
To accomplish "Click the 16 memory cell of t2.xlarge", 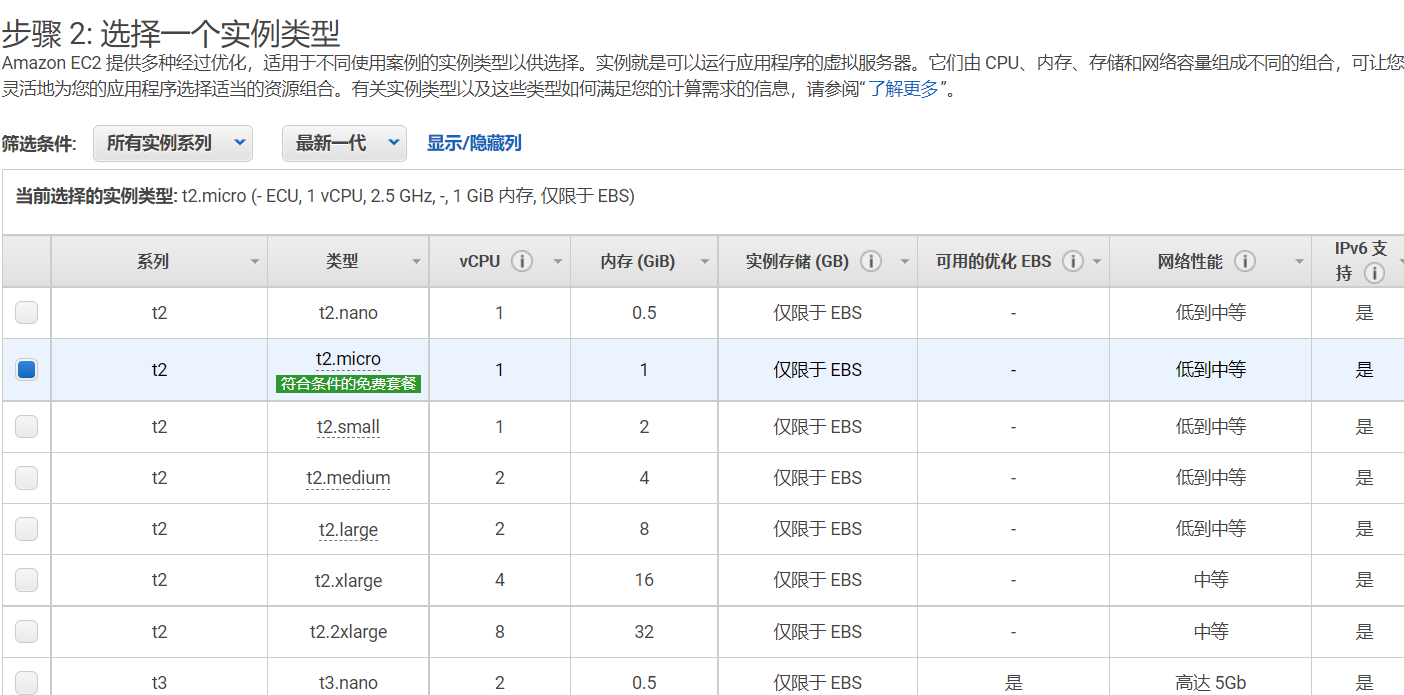I will pyautogui.click(x=644, y=580).
